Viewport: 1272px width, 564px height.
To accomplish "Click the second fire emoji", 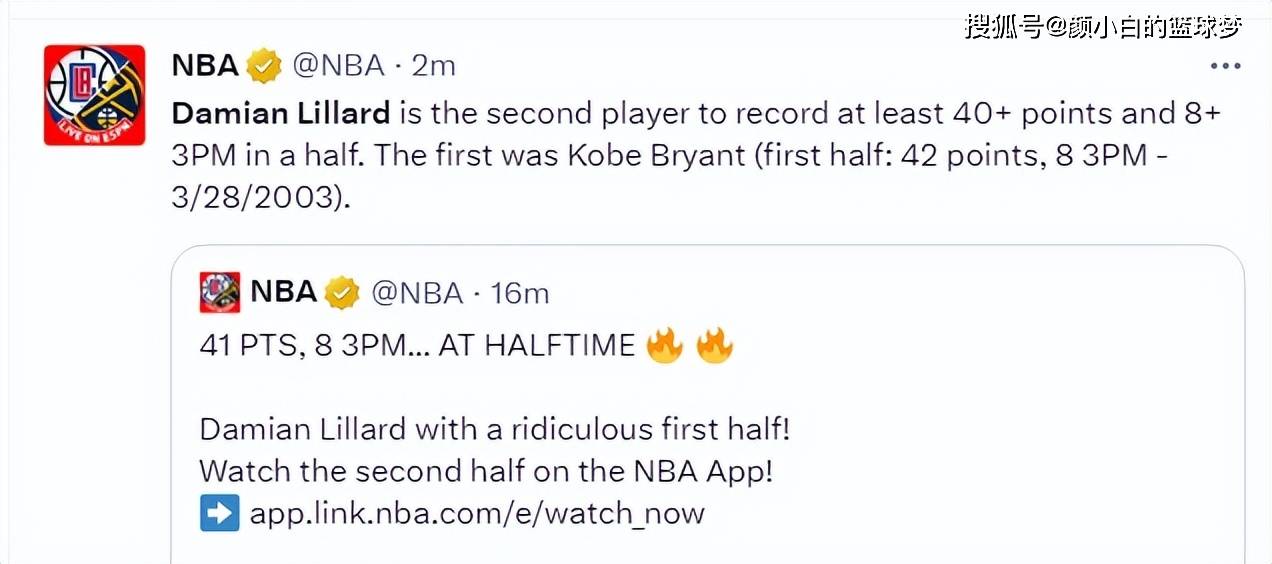I will pos(714,346).
